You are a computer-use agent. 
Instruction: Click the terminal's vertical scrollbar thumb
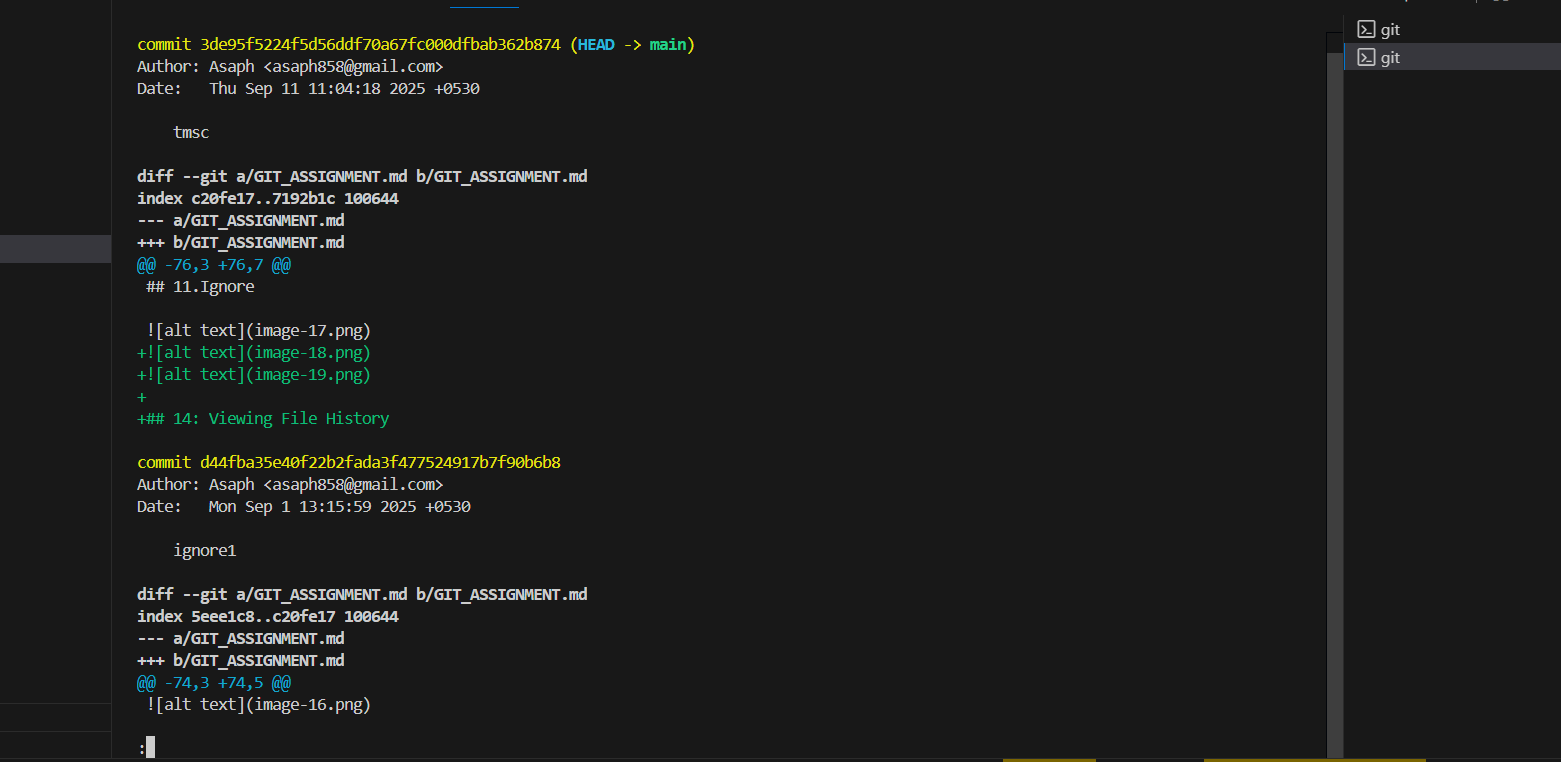(1334, 400)
